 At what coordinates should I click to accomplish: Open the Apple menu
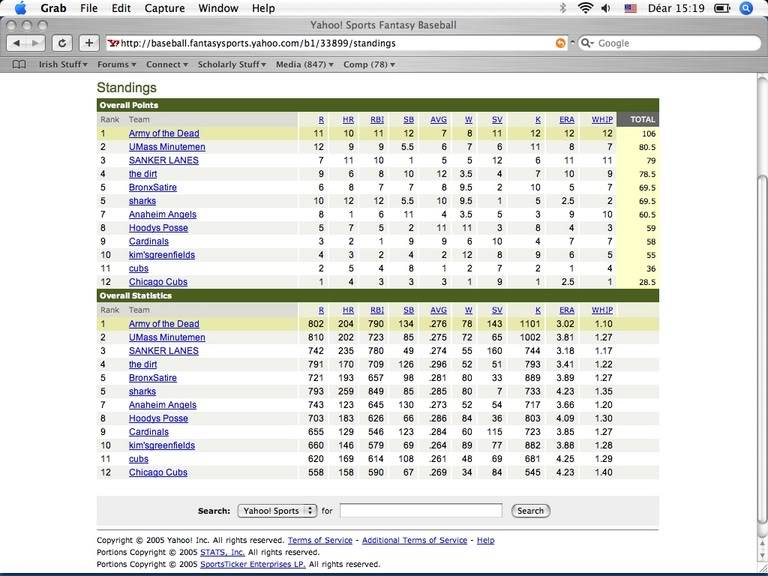pyautogui.click(x=21, y=8)
